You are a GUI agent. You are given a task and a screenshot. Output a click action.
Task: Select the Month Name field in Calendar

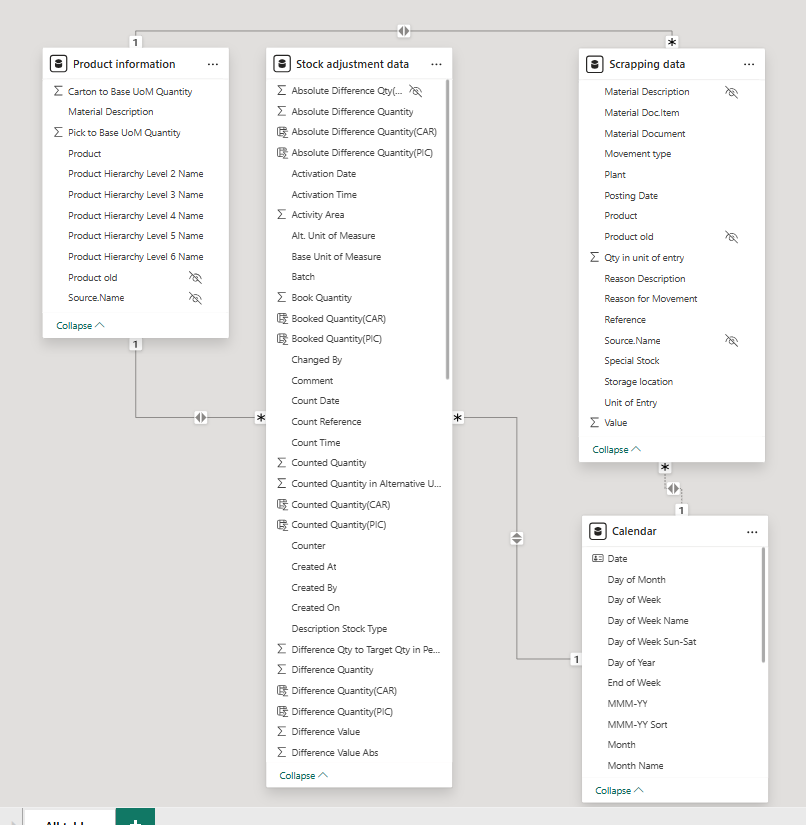coord(635,766)
